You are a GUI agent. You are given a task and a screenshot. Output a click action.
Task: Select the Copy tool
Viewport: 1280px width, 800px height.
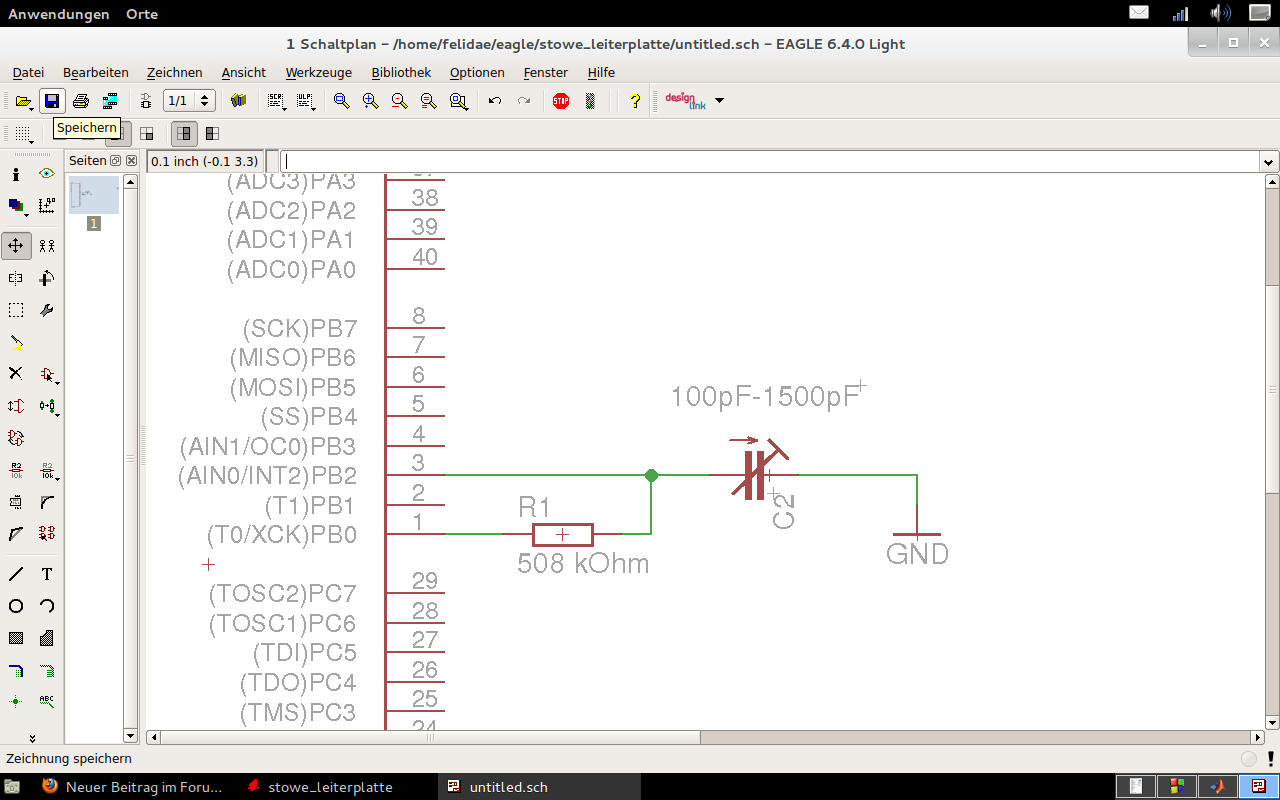coord(47,246)
